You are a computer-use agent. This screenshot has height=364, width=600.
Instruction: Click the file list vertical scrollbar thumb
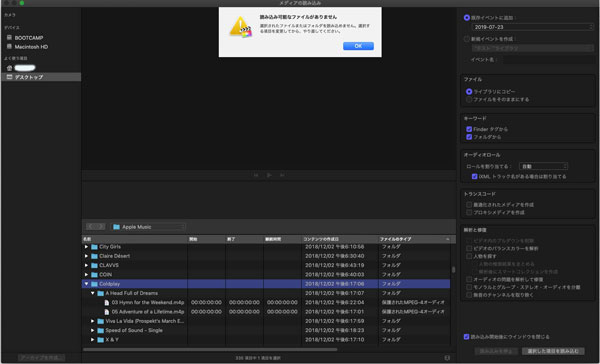coord(453,269)
